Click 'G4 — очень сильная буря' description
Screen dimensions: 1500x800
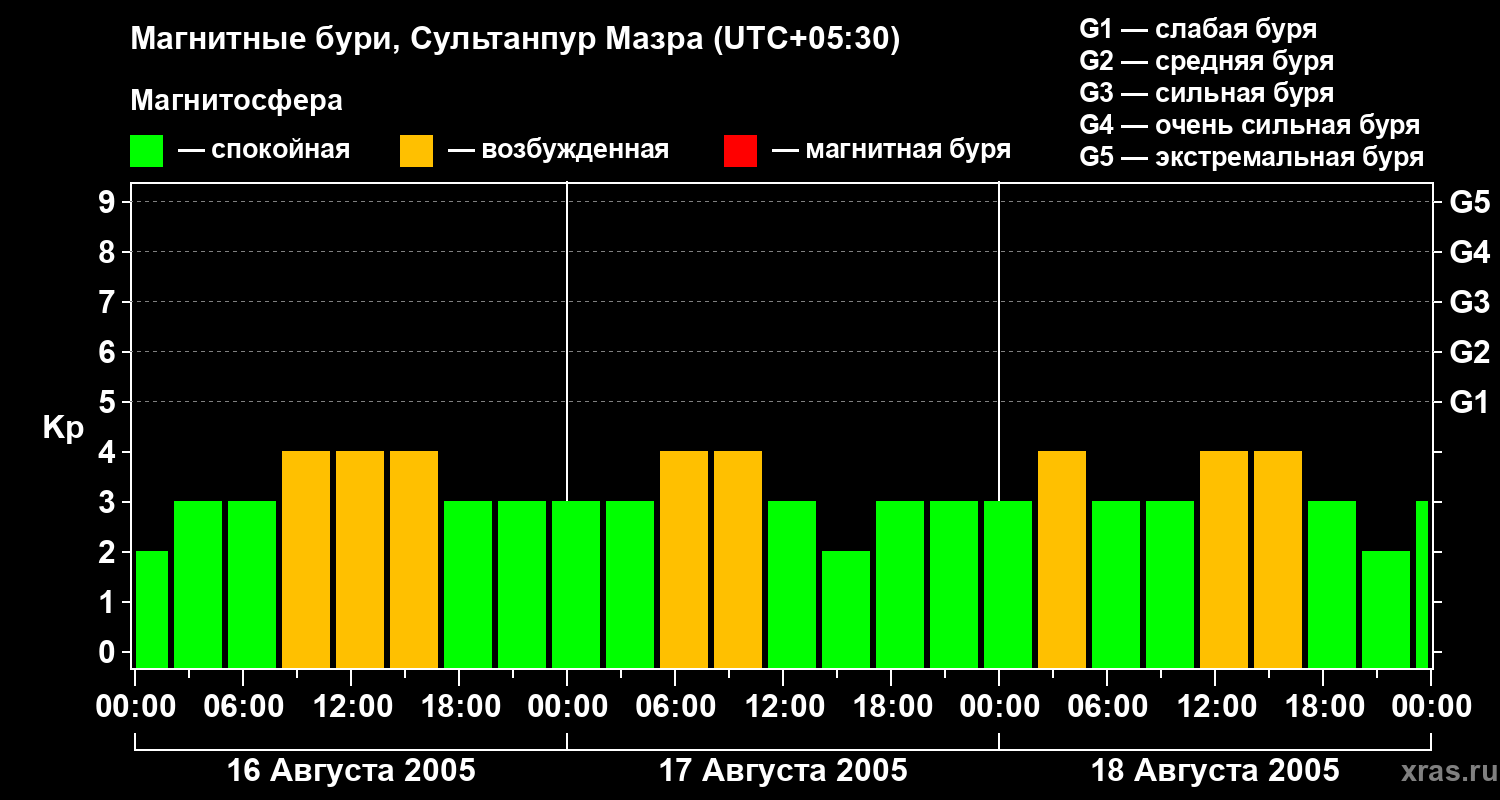coord(1249,125)
